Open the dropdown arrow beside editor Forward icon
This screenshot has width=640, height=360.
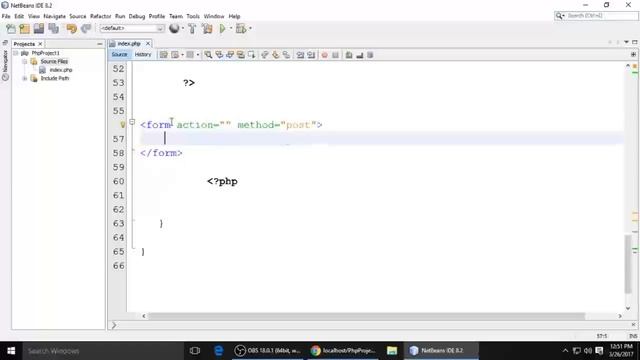tap(198, 55)
